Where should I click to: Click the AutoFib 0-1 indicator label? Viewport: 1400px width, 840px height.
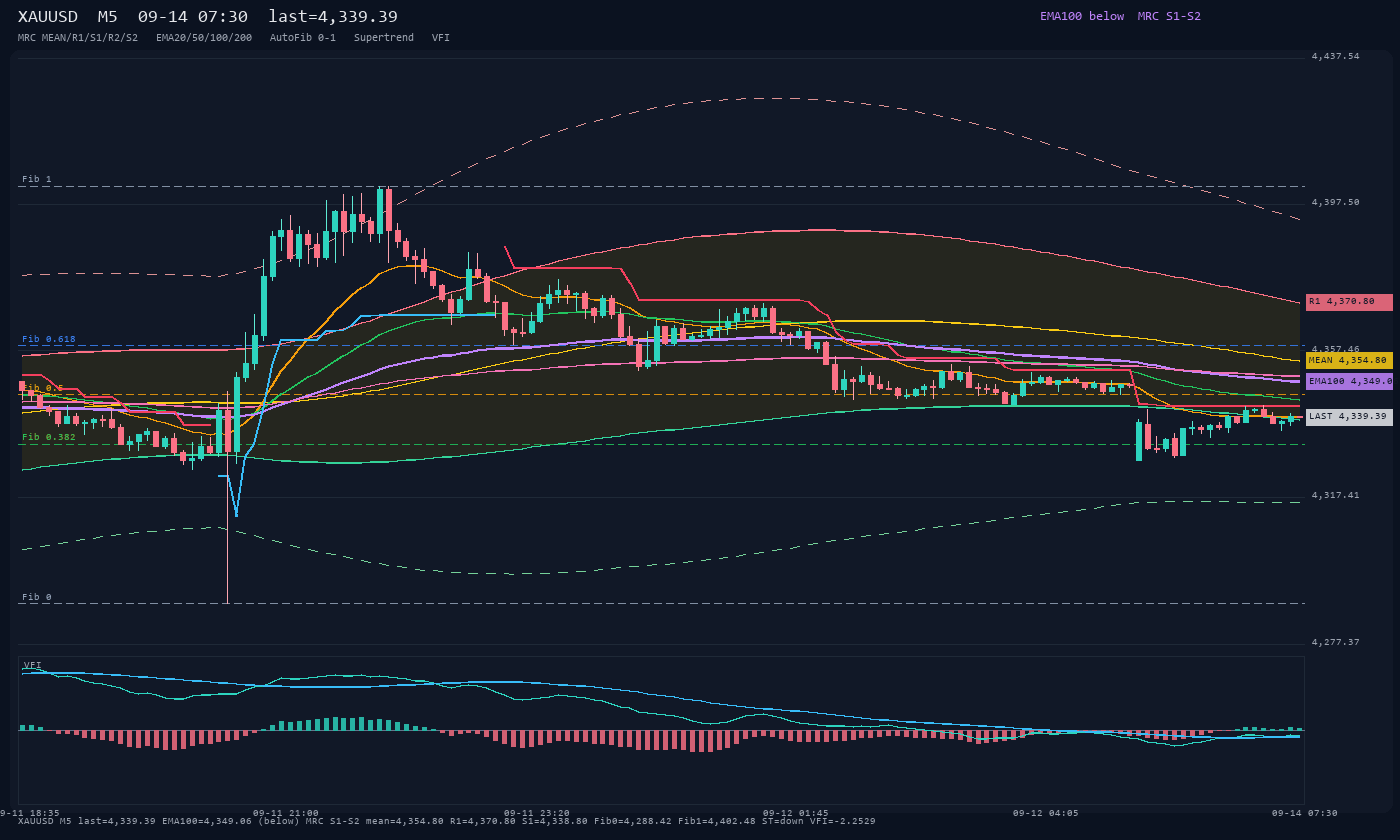click(303, 38)
